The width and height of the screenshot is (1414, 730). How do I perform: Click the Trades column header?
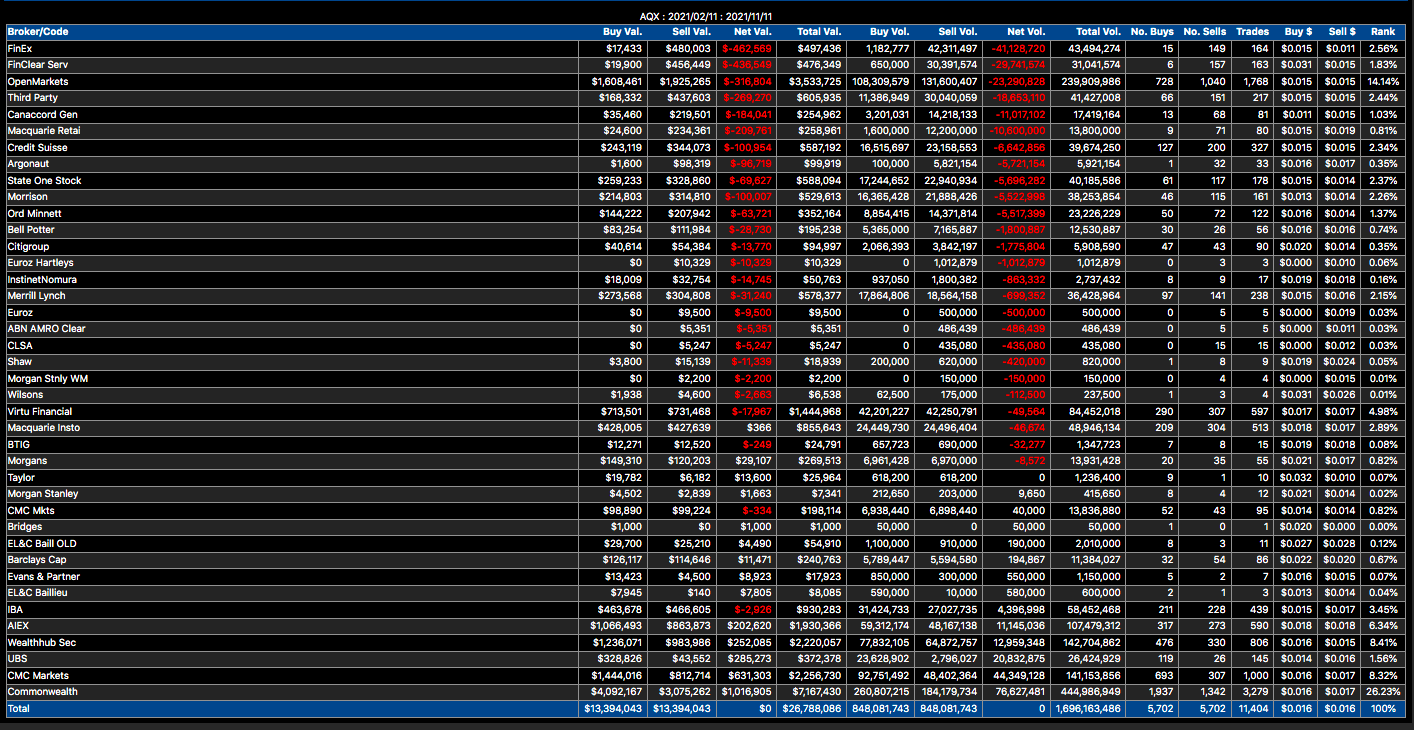click(x=1252, y=32)
